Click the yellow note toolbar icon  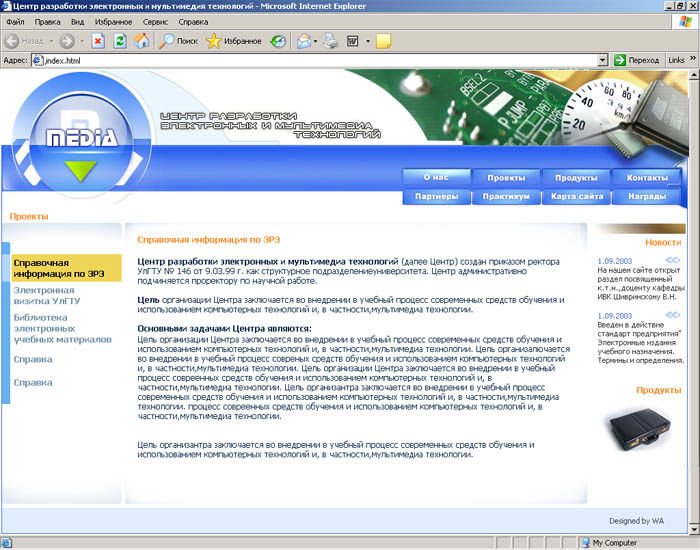(x=383, y=41)
